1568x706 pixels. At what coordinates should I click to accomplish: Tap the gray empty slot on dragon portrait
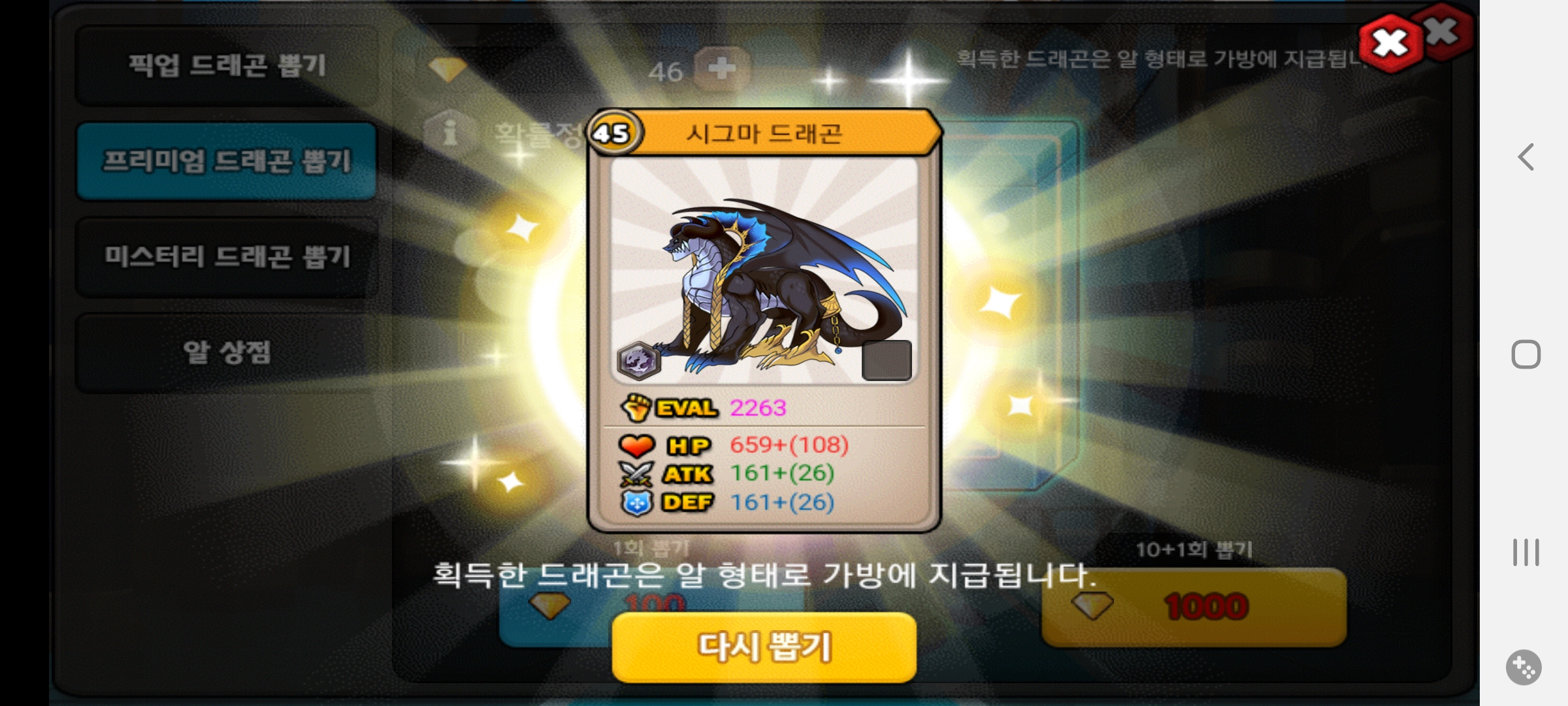[x=887, y=360]
